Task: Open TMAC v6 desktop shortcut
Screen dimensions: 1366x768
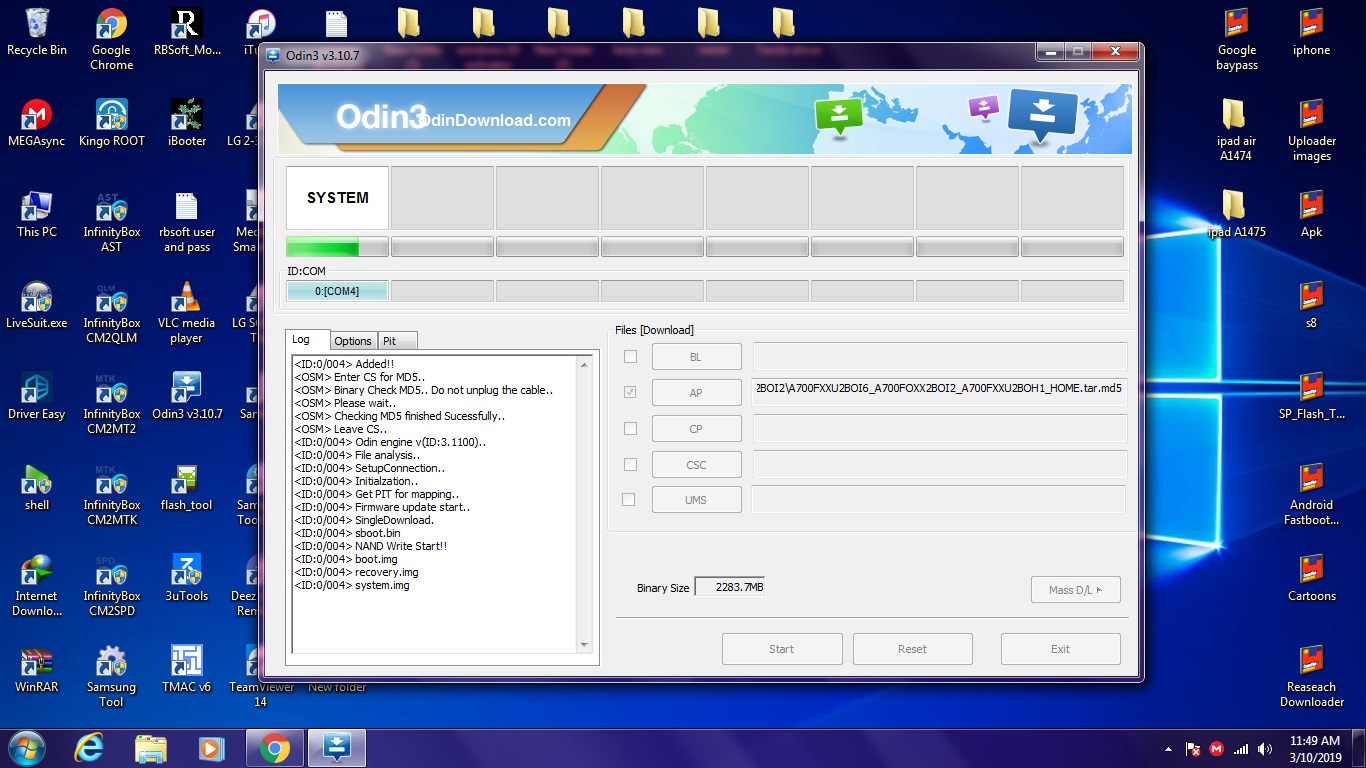Action: click(x=187, y=670)
